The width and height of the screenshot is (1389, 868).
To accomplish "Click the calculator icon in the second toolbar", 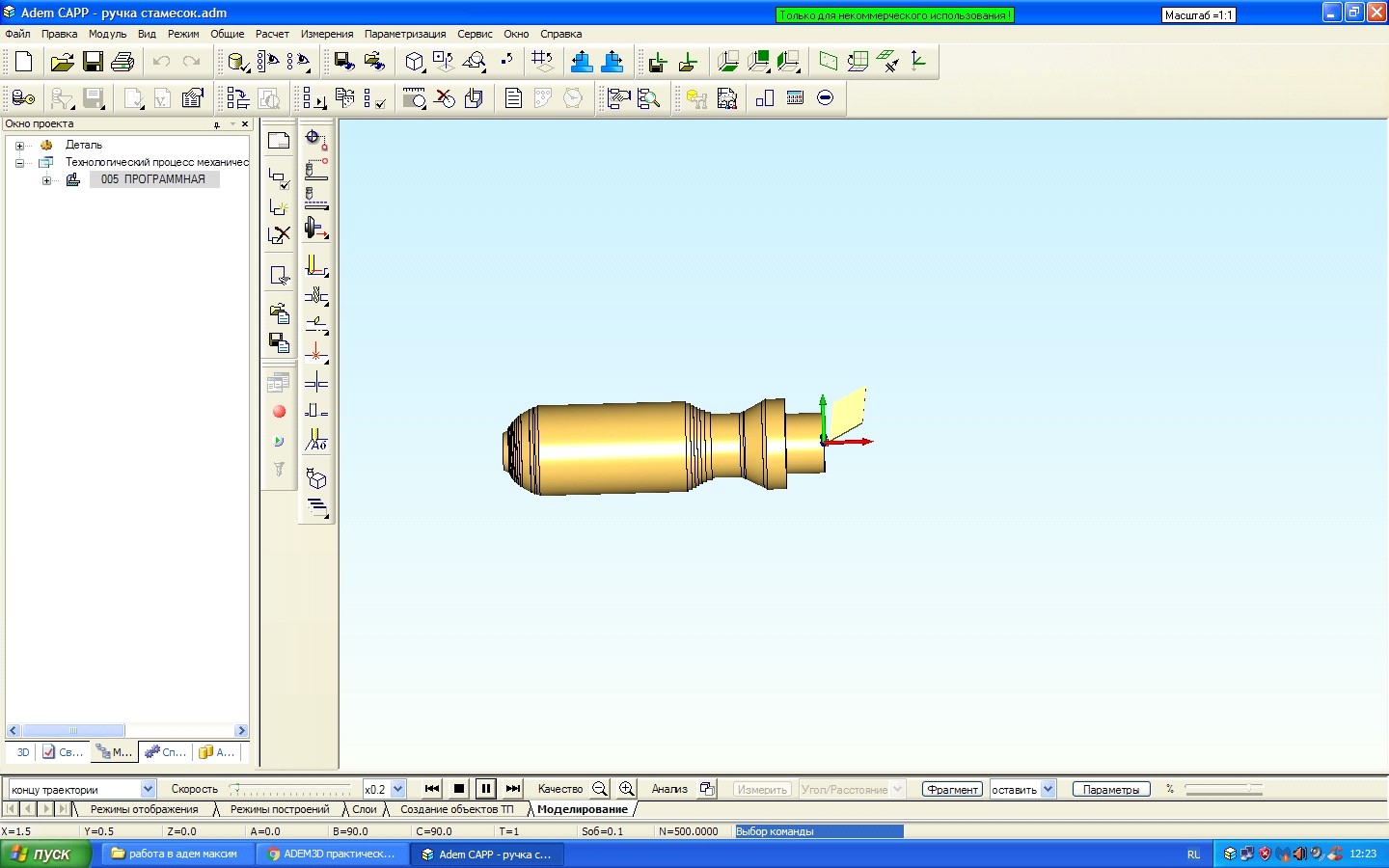I will pos(795,97).
